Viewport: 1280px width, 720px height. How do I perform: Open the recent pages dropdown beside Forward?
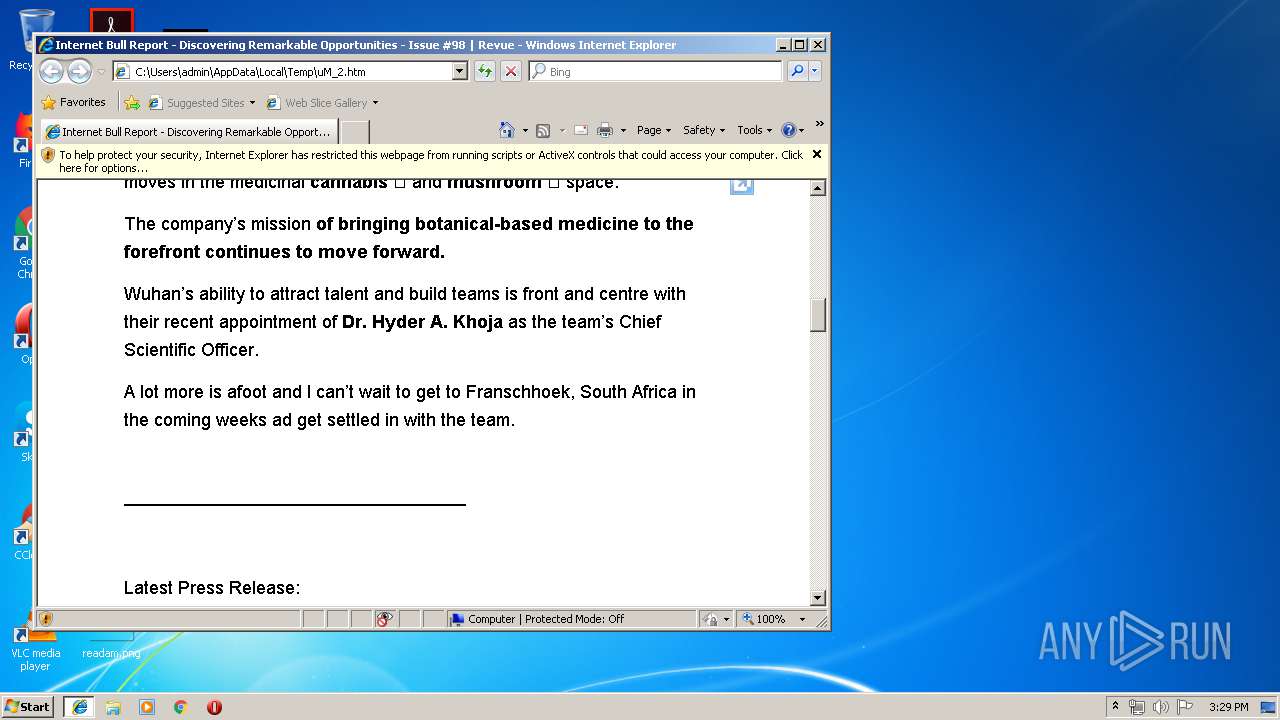101,72
